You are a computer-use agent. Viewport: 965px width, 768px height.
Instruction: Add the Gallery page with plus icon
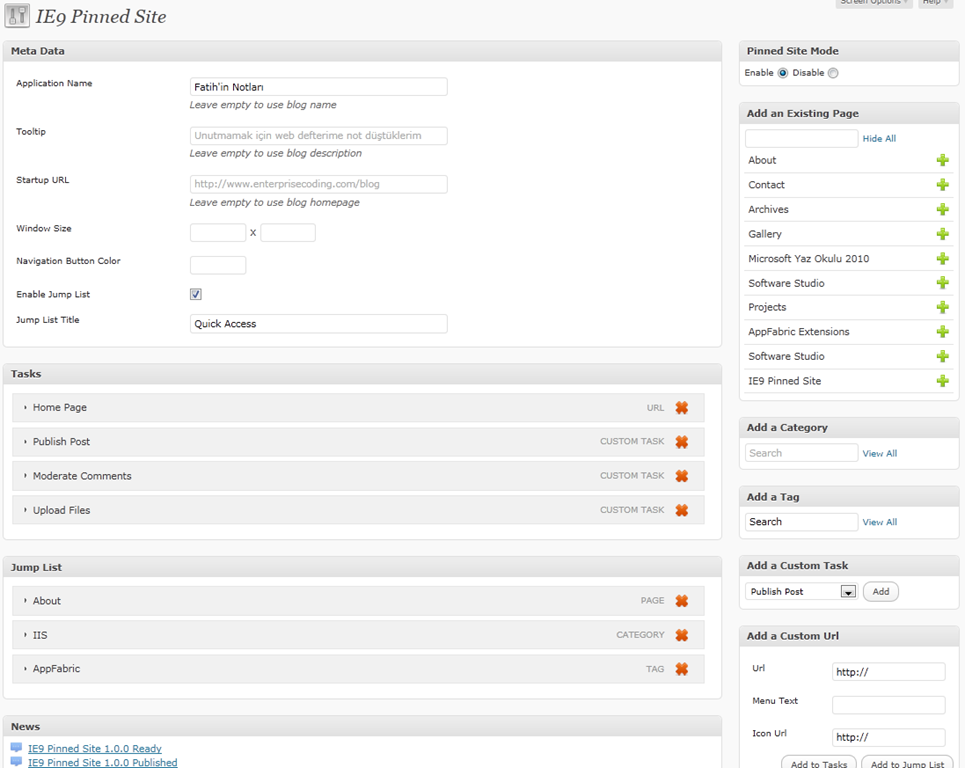(x=942, y=234)
